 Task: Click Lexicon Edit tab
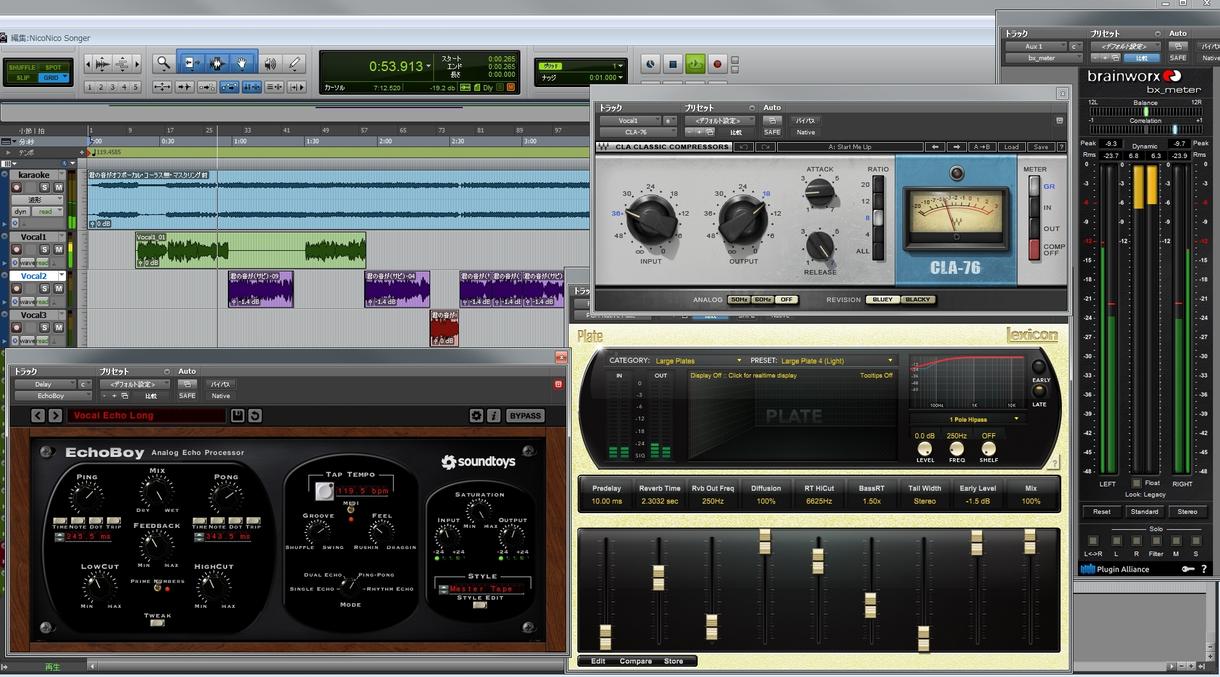click(x=598, y=661)
